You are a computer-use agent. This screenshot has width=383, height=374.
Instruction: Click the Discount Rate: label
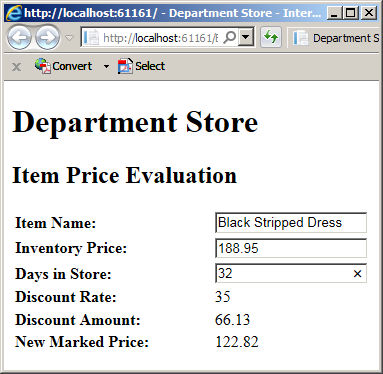click(66, 297)
